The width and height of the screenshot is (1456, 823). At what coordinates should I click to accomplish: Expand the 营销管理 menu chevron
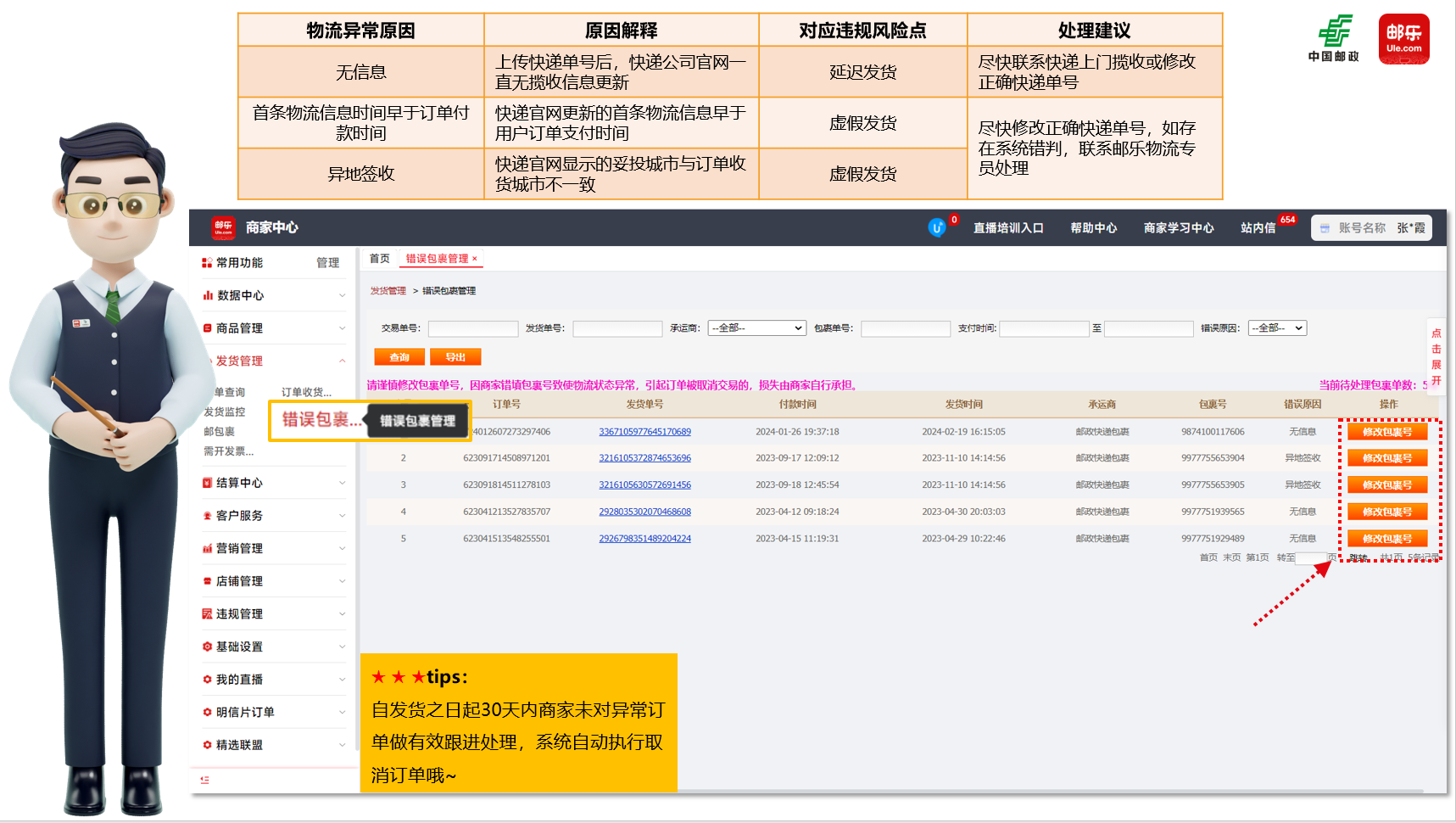click(x=343, y=549)
